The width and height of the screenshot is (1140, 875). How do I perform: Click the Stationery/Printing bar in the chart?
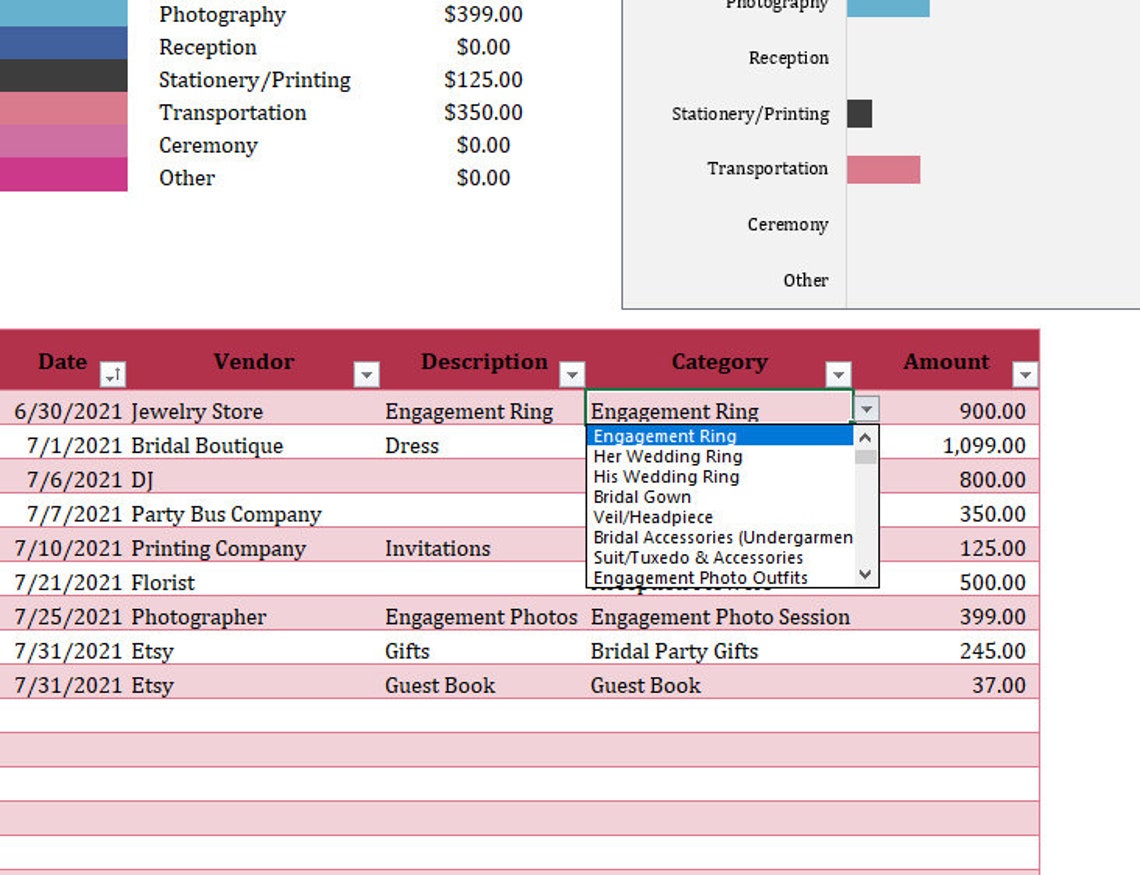point(859,114)
